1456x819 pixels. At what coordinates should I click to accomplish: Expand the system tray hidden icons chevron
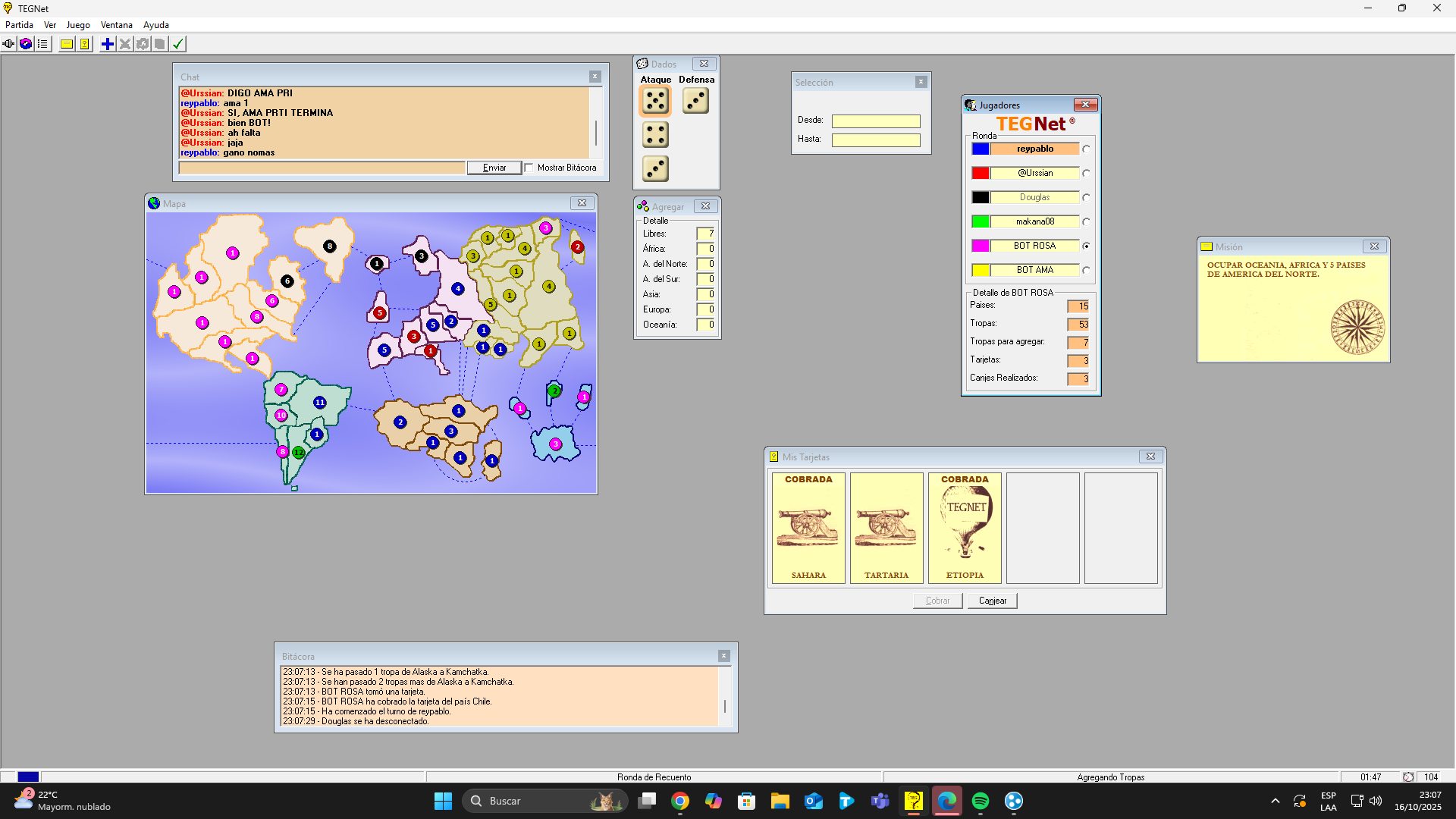1275,801
